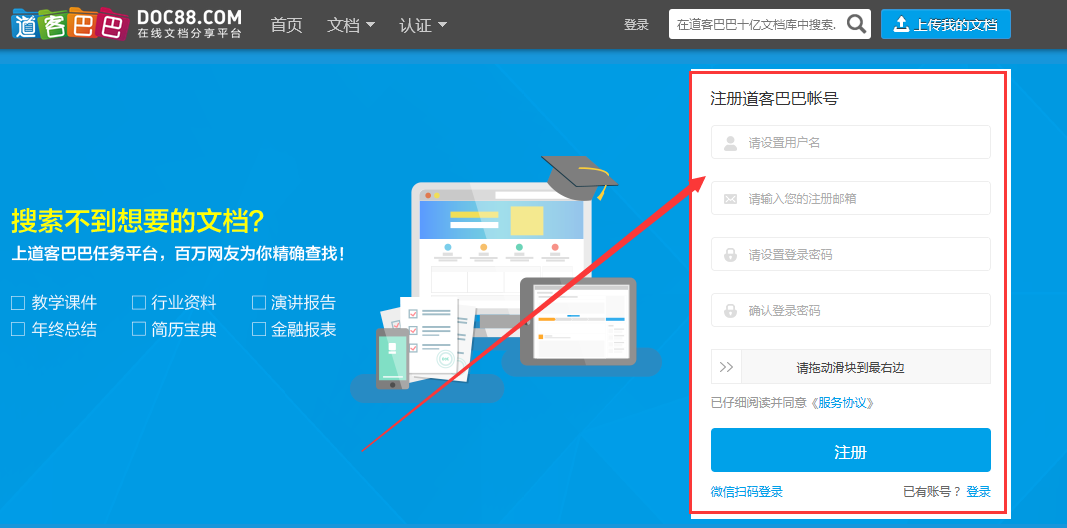The width and height of the screenshot is (1067, 528).
Task: Check the 教学课件 checkbox
Action: tap(18, 303)
